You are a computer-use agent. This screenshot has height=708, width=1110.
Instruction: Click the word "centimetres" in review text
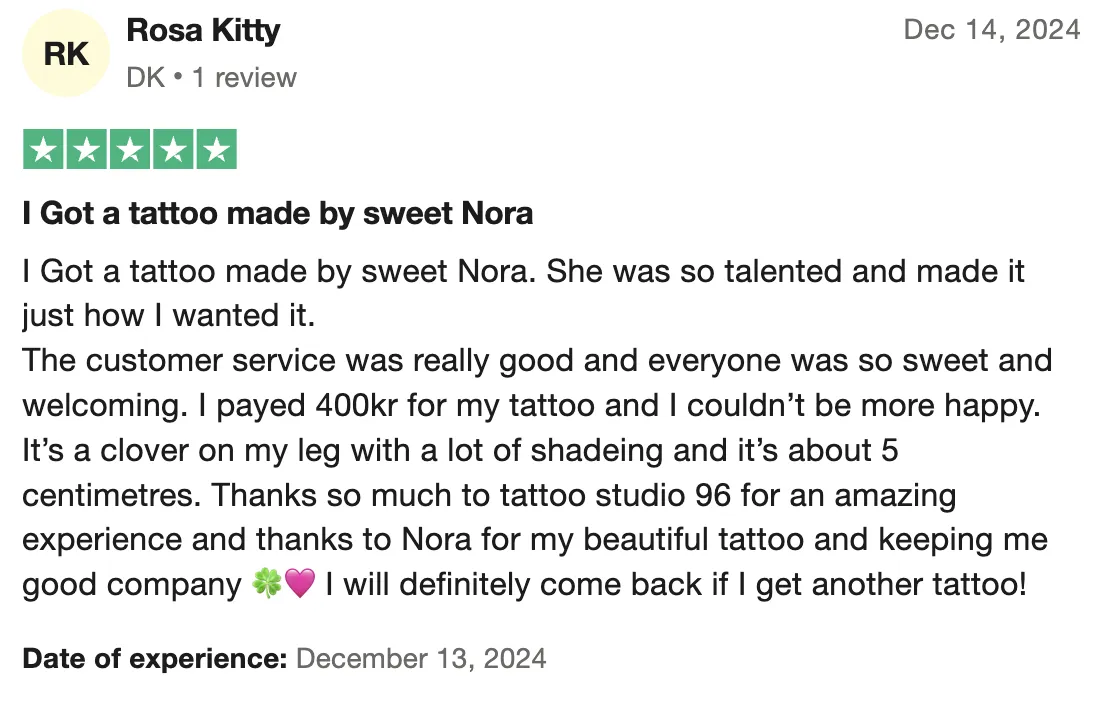[112, 495]
